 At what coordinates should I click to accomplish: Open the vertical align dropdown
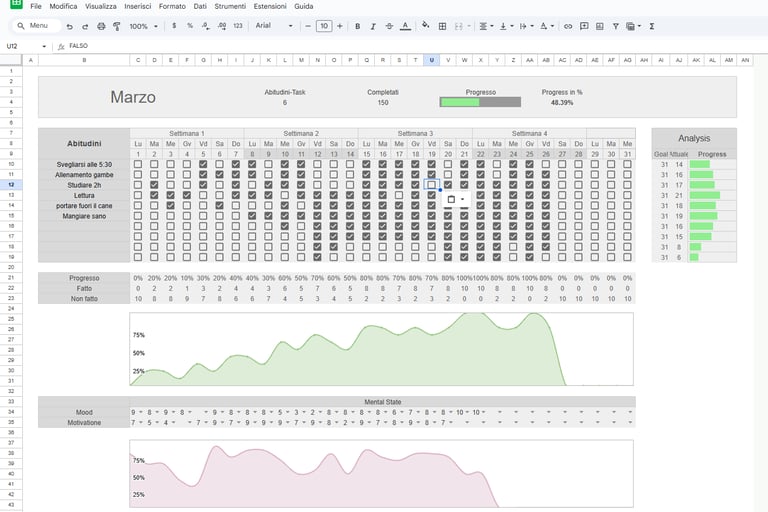click(506, 26)
